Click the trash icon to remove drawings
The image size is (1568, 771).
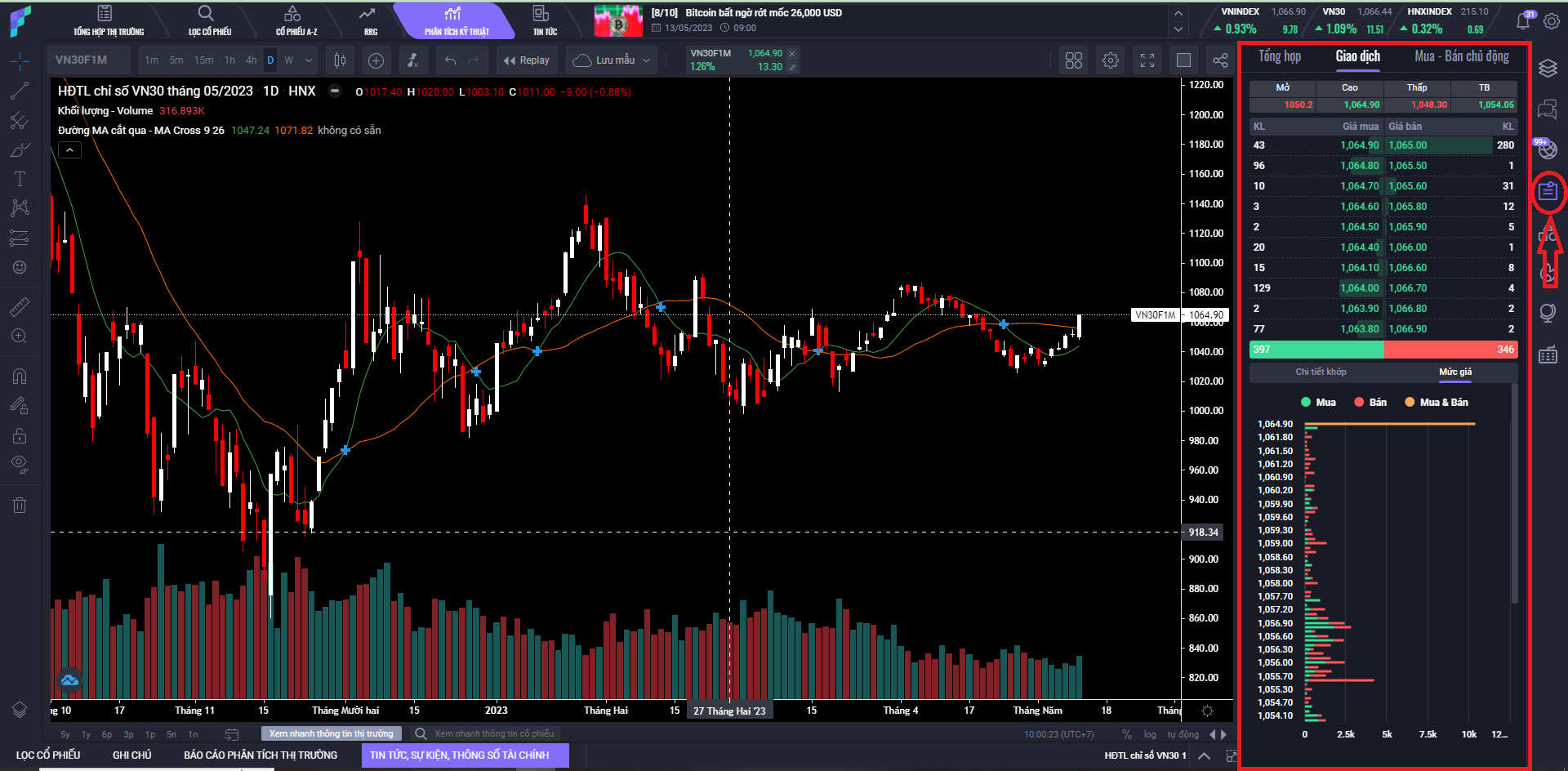click(20, 506)
